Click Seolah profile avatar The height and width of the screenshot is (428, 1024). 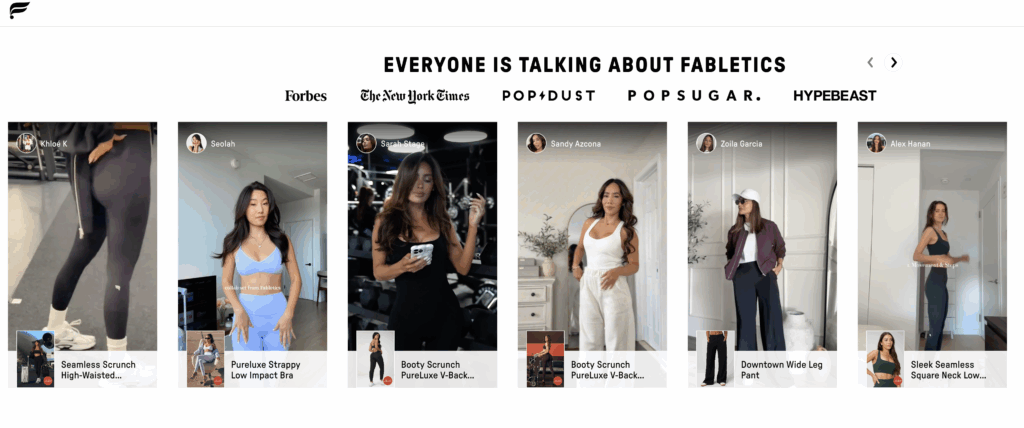coord(196,143)
